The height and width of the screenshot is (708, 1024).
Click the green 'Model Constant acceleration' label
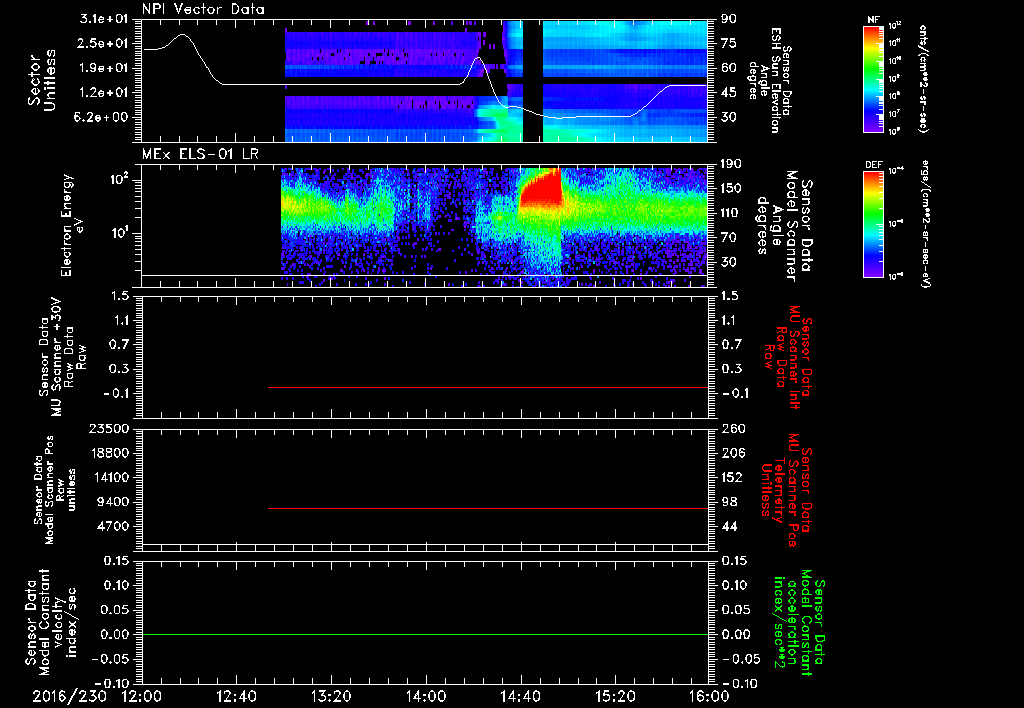point(799,623)
